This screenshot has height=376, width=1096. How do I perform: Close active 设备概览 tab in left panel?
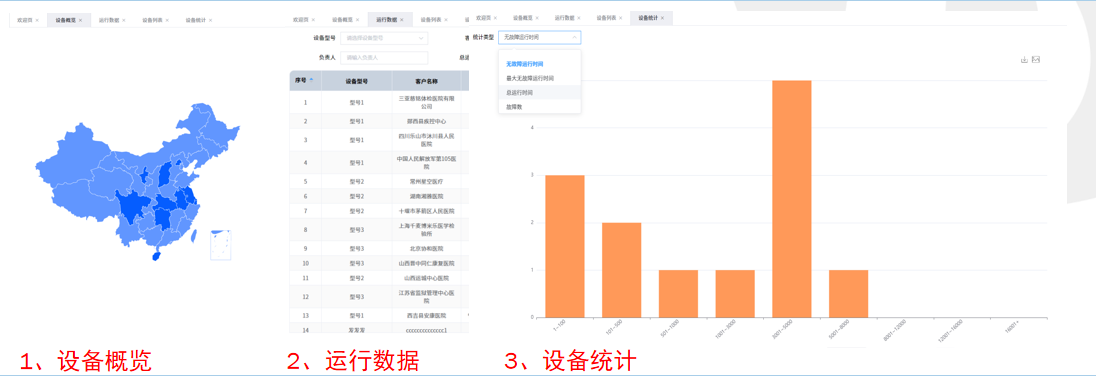click(x=80, y=20)
